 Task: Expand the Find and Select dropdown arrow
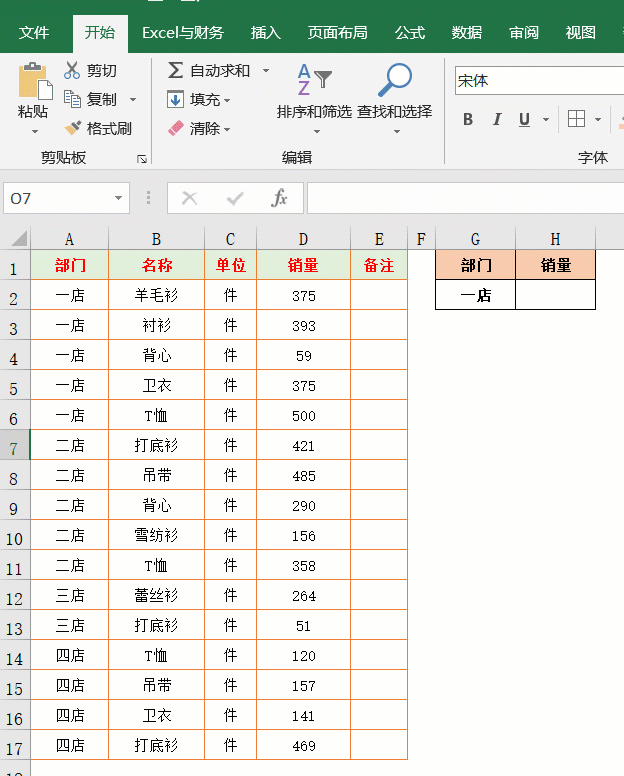click(397, 132)
